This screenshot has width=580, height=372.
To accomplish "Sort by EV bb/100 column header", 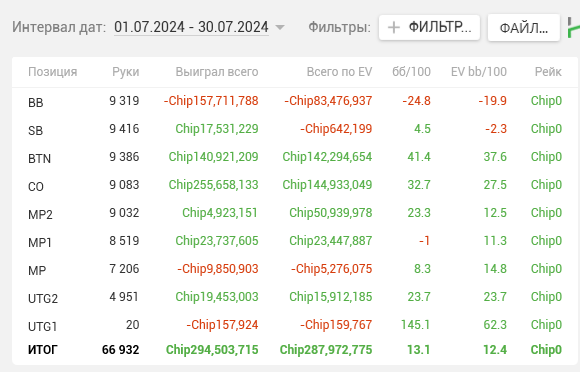I will [x=479, y=72].
